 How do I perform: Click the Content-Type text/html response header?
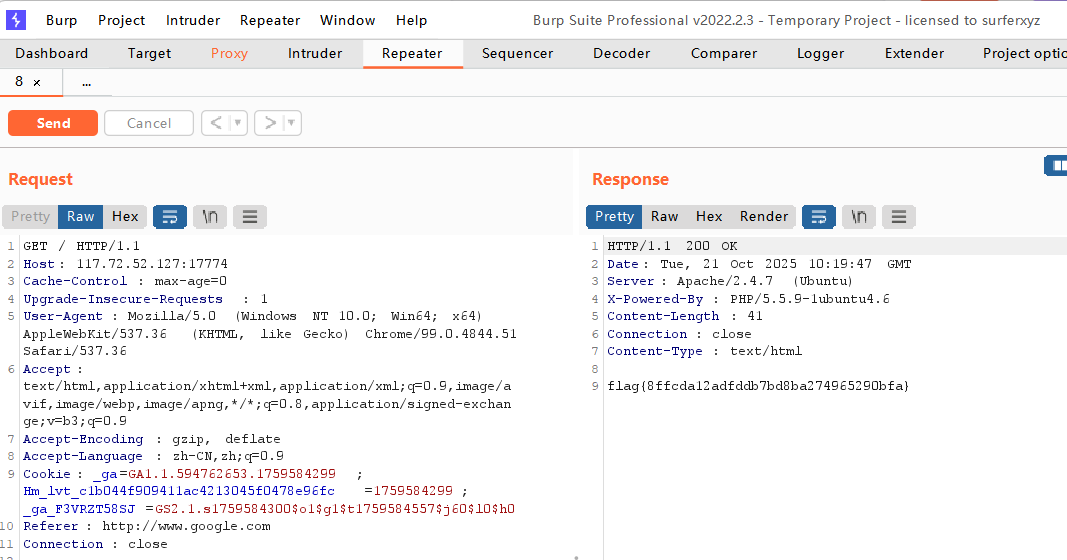coord(704,351)
